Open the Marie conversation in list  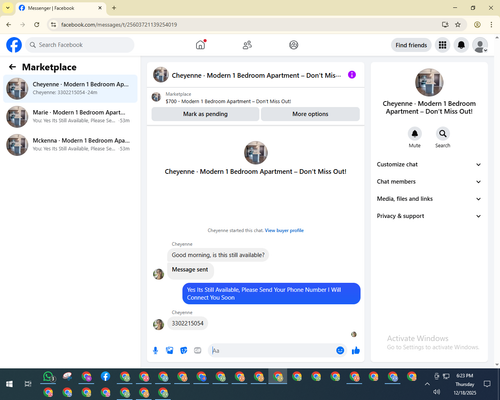70,117
